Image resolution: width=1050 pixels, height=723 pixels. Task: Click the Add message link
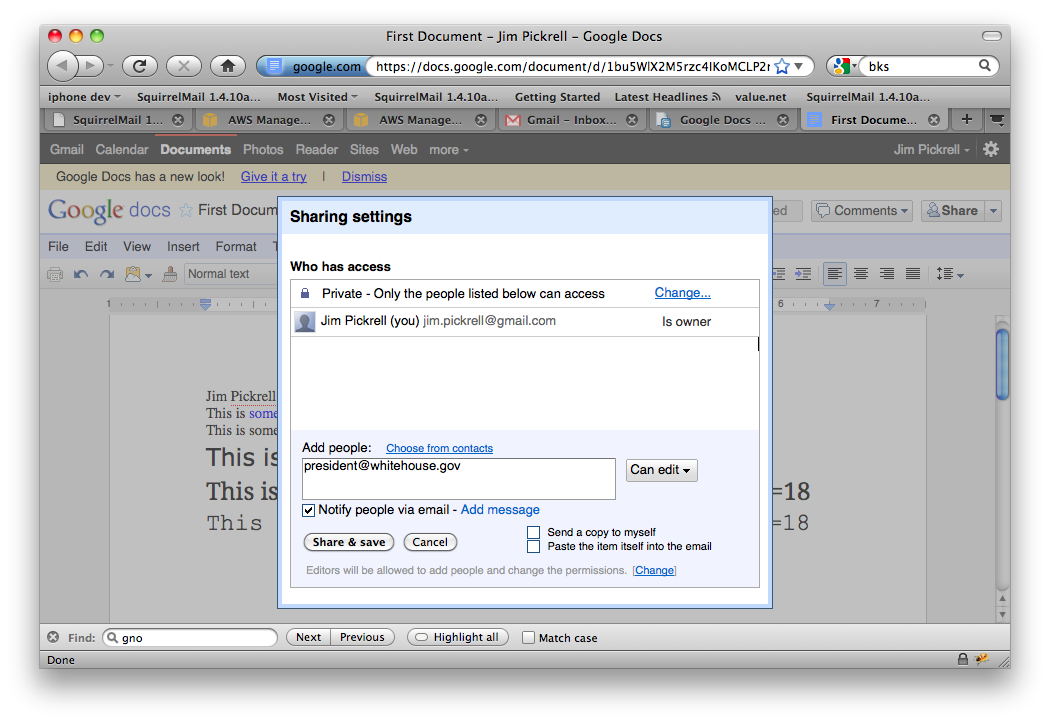pyautogui.click(x=500, y=509)
